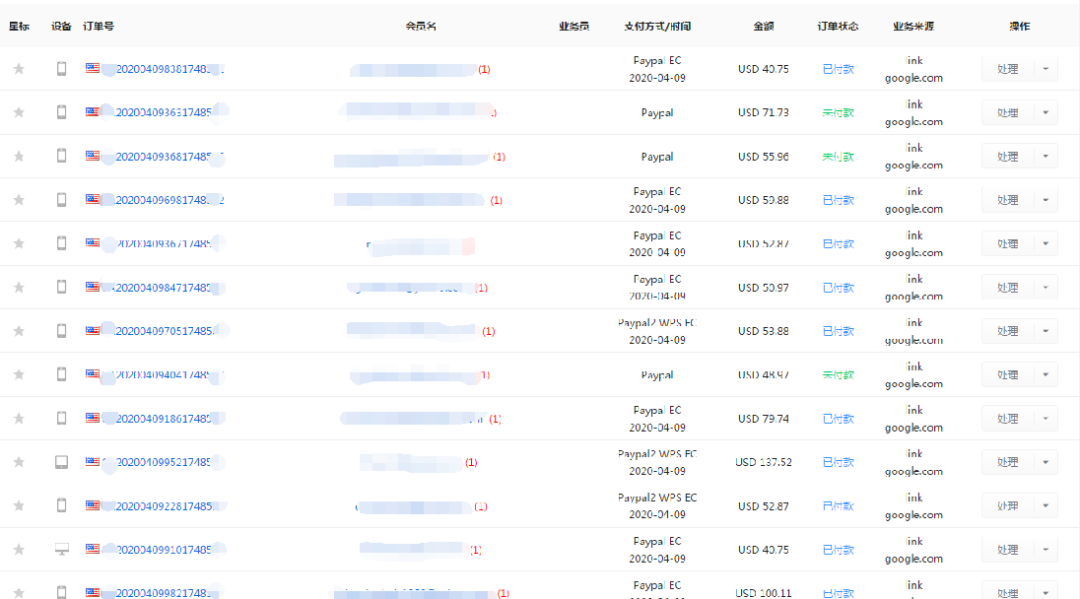The image size is (1080, 599).
Task: Open dropdown arrow beside 处理 on USD 137.52 row
Action: click(x=1045, y=462)
